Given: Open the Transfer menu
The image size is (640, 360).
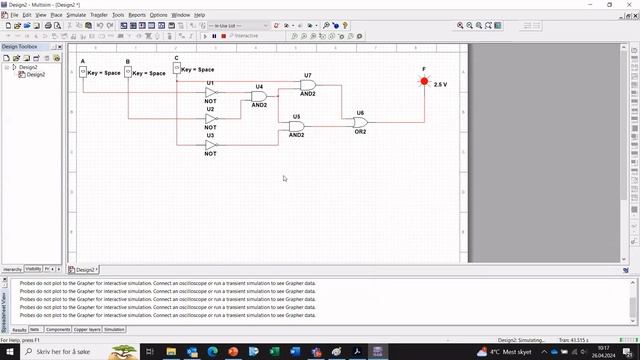Looking at the screenshot, I should 99,15.
